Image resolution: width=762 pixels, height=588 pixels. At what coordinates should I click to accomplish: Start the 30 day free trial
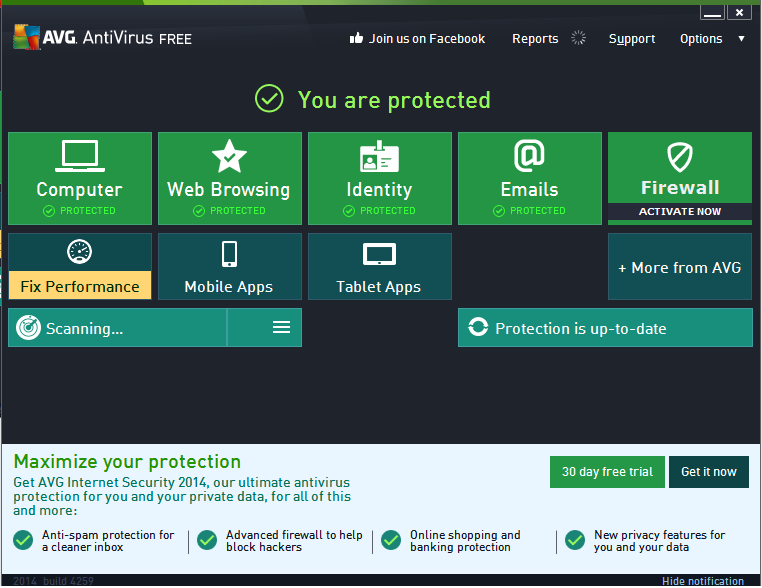607,471
